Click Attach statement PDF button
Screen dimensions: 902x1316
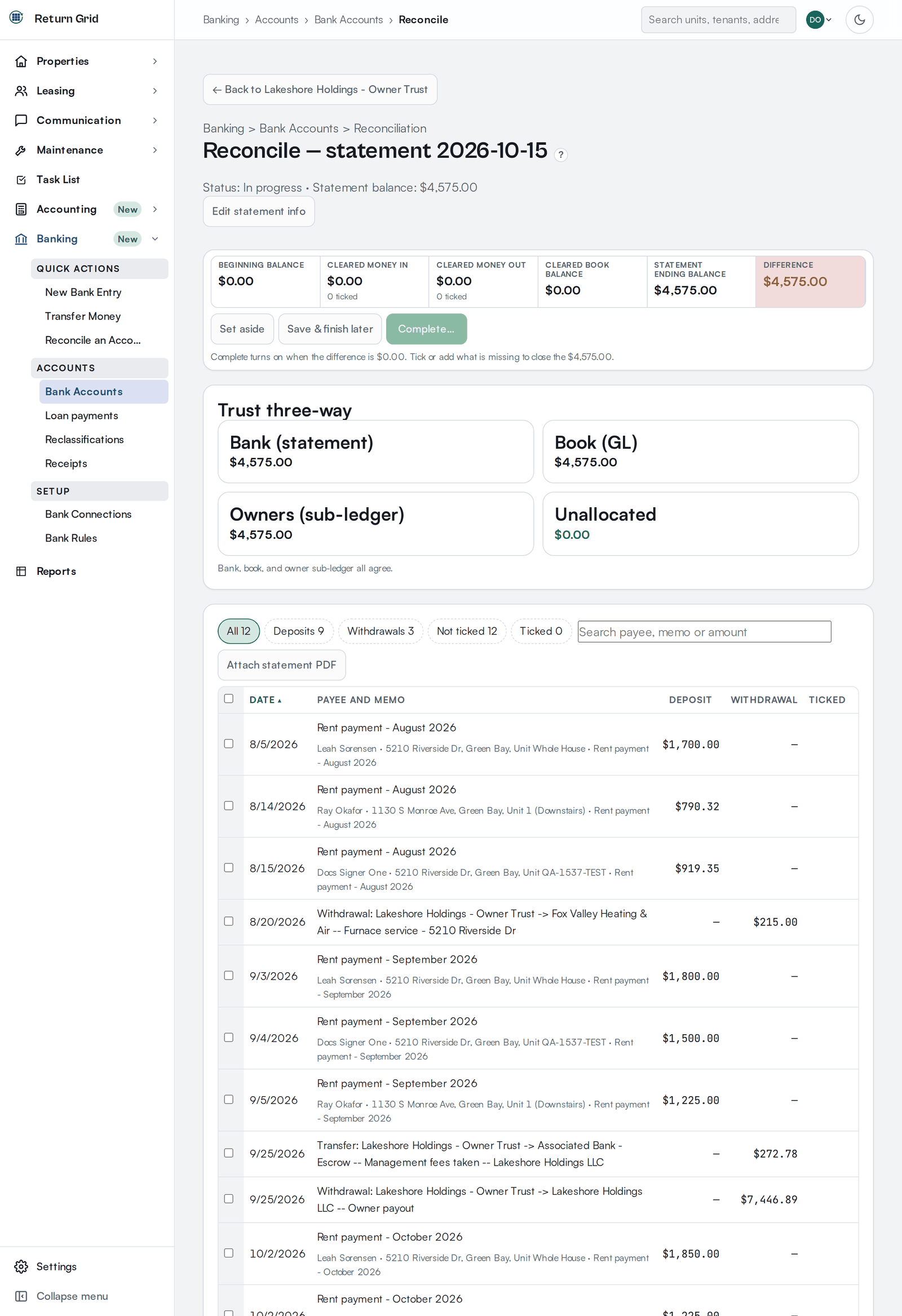coord(281,665)
